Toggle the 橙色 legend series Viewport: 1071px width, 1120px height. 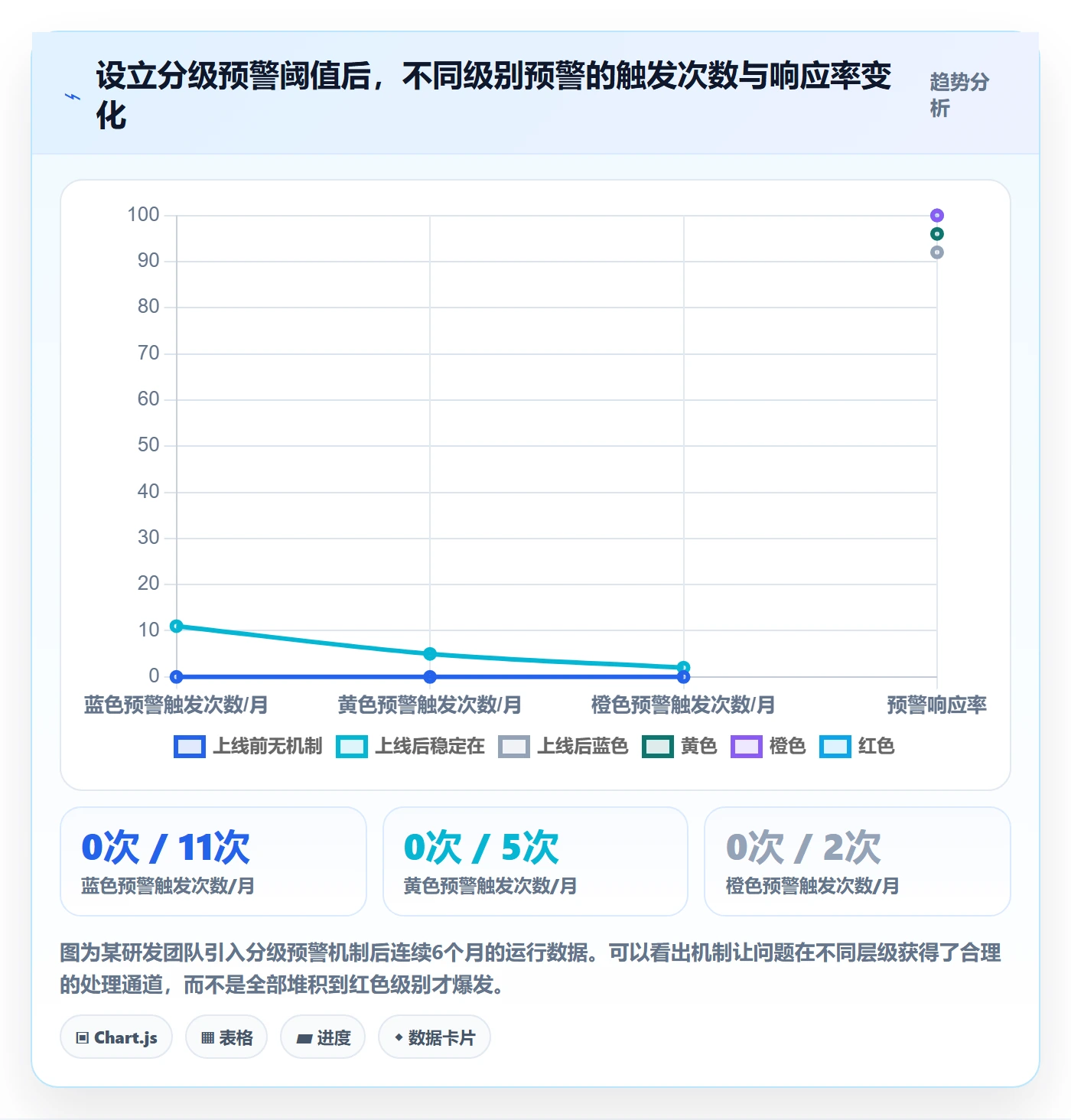[x=768, y=746]
